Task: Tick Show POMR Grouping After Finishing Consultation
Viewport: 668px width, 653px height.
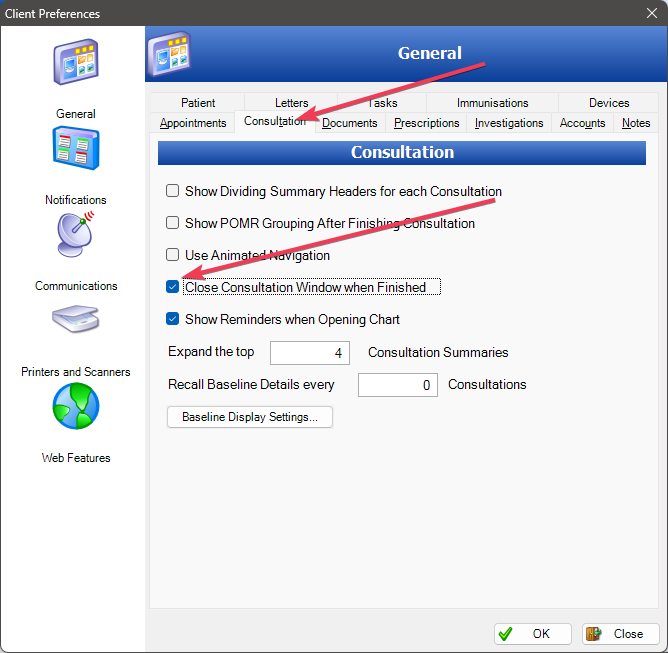Action: point(173,223)
